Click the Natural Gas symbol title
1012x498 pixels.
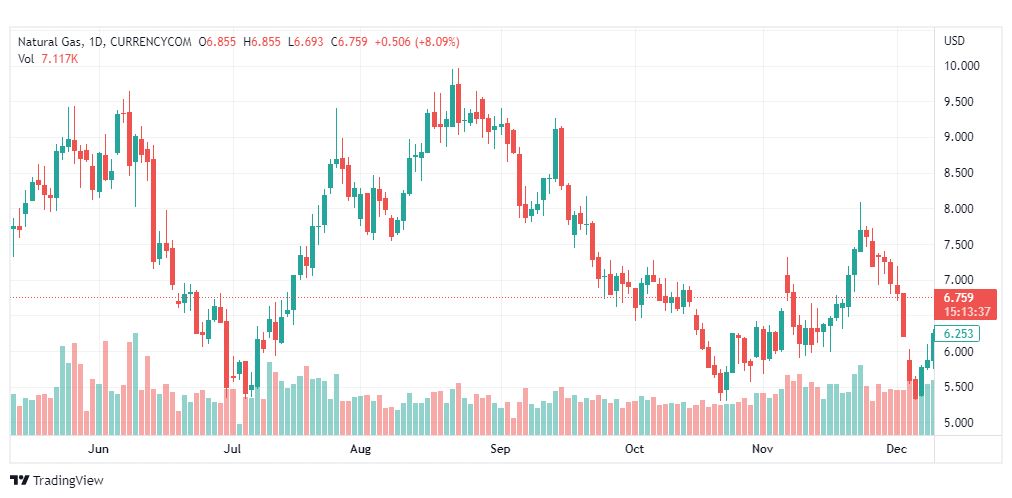48,42
